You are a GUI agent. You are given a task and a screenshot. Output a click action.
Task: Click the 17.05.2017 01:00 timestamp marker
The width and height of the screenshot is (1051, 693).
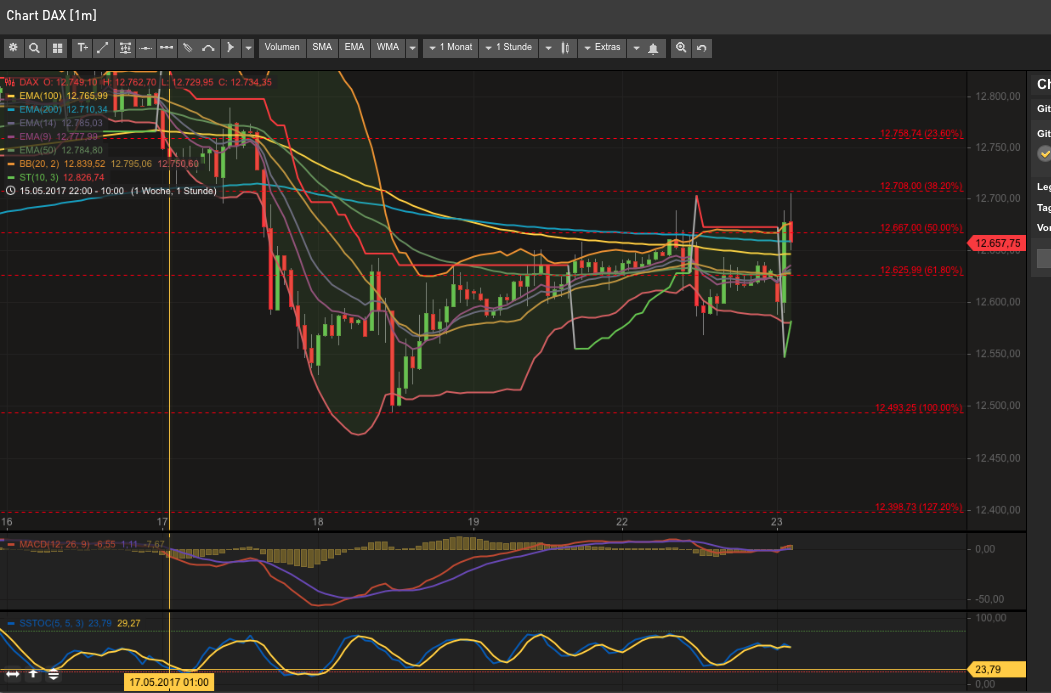tap(168, 680)
